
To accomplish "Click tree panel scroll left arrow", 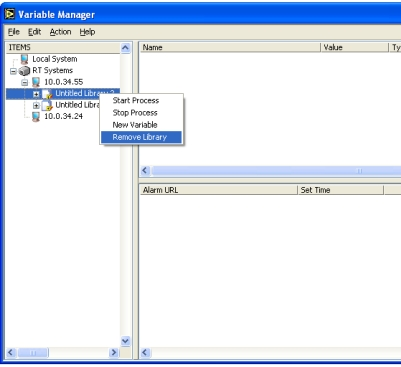I will (11, 352).
